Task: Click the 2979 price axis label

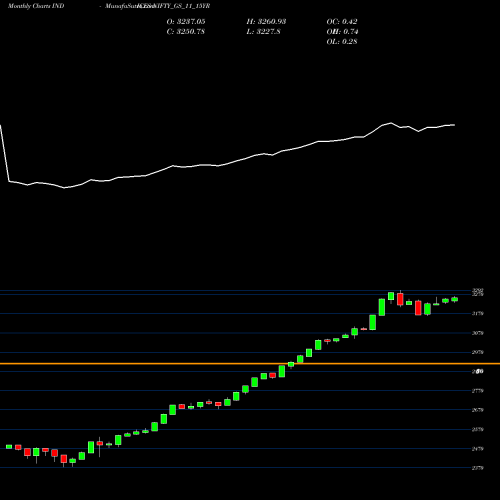Action: point(478,352)
